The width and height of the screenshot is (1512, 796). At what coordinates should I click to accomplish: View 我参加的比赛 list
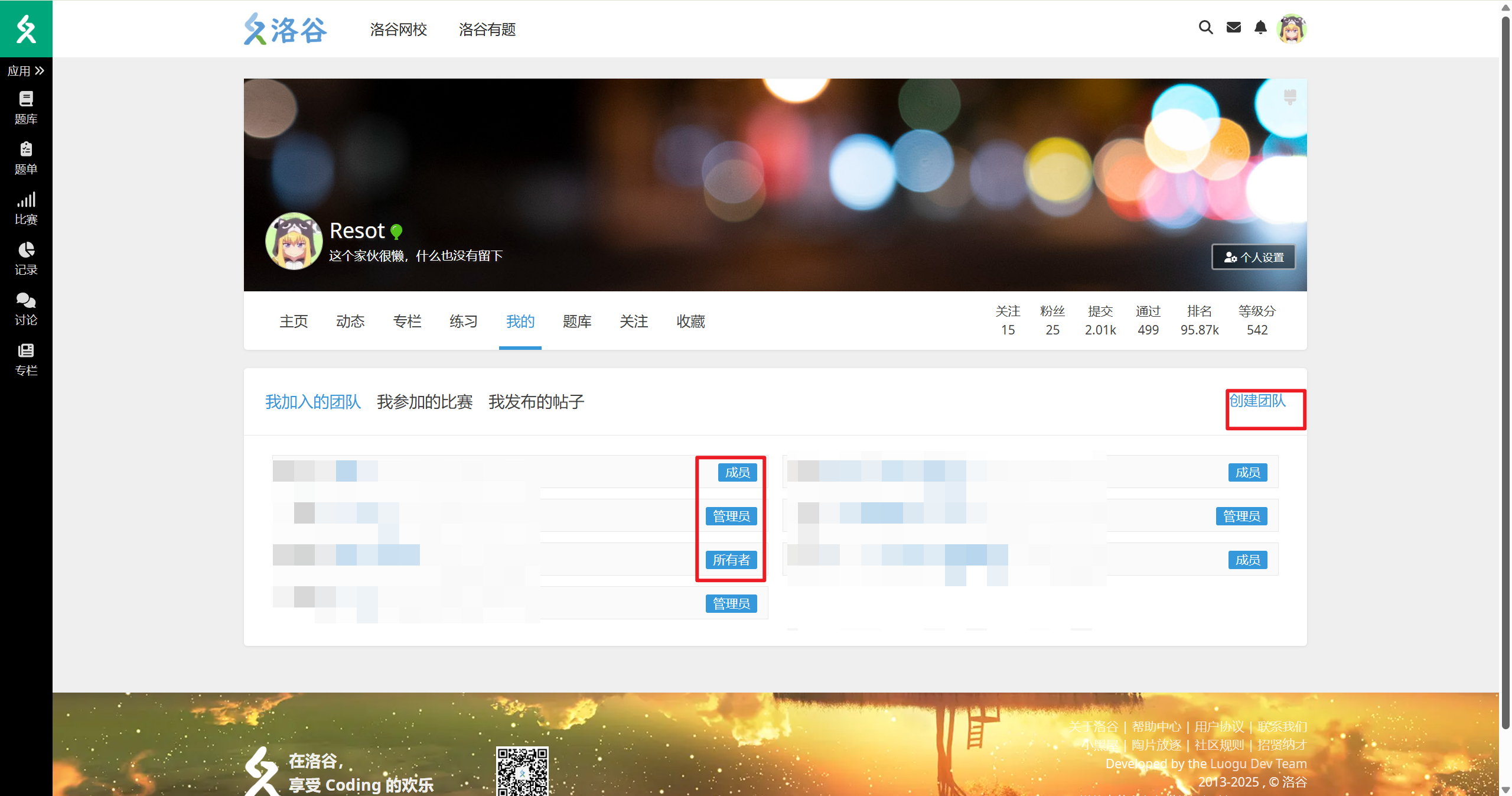425,402
